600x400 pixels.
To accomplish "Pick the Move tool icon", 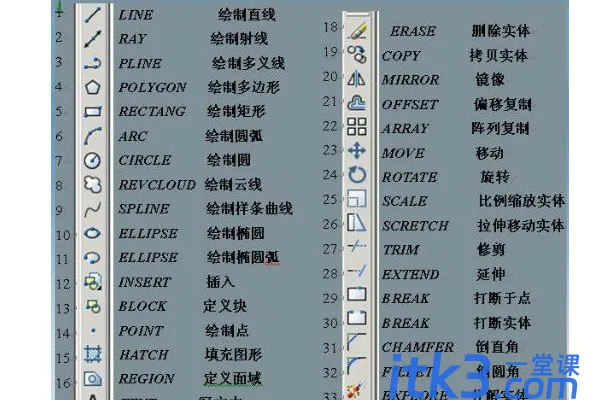I will coord(357,151).
